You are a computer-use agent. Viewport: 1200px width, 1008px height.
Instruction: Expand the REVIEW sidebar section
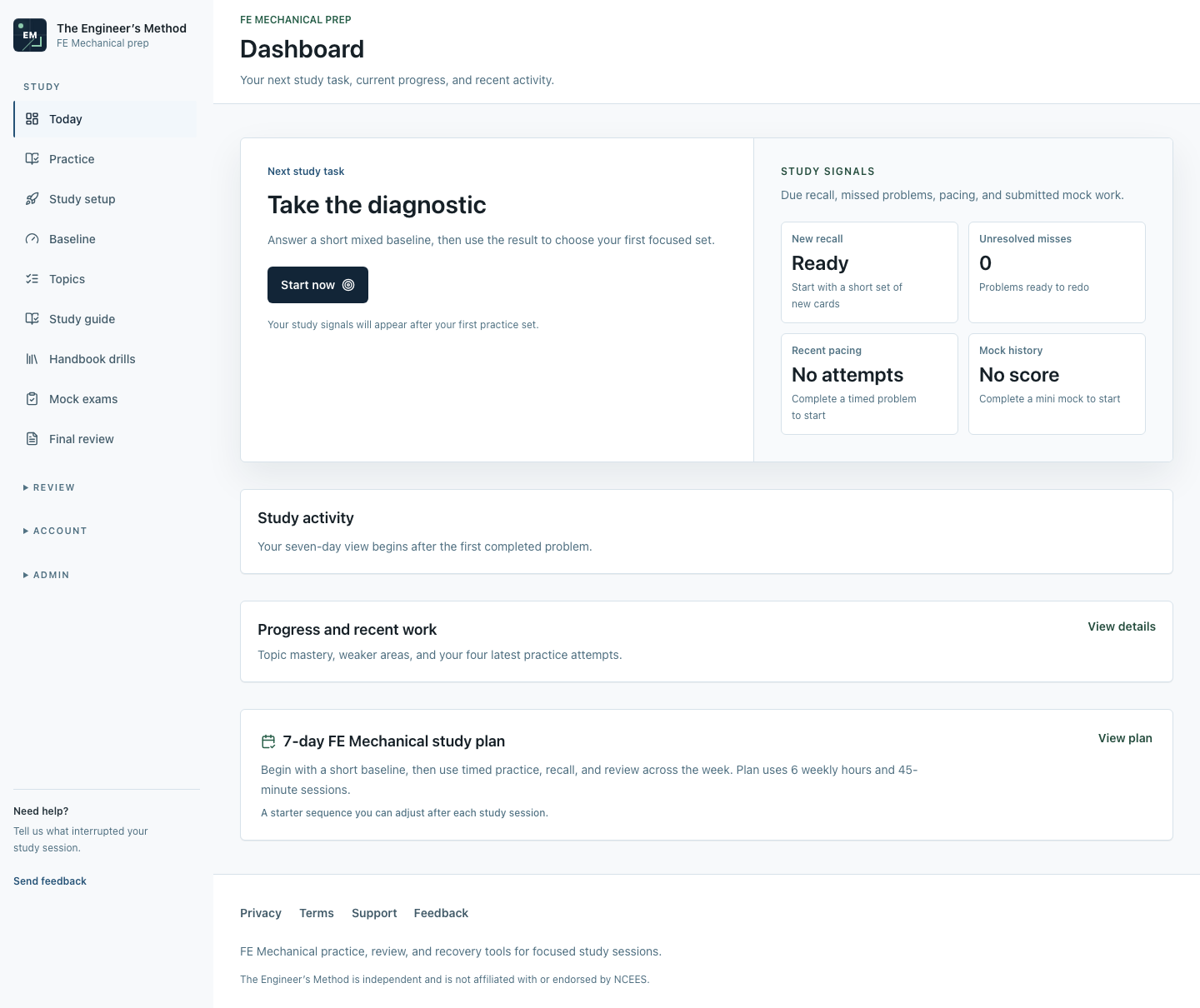[49, 487]
